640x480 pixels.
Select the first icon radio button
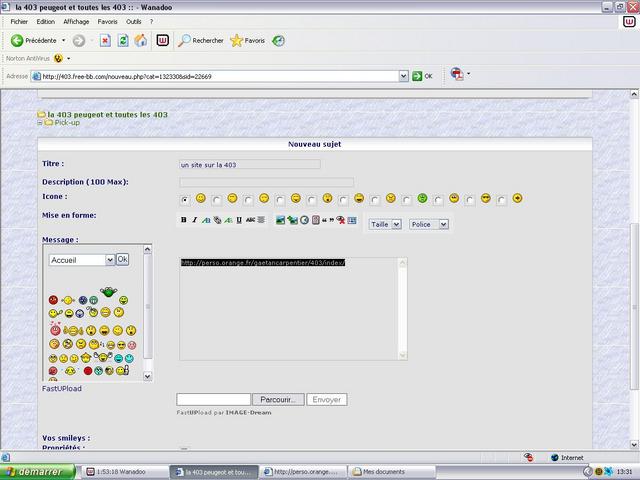point(185,199)
